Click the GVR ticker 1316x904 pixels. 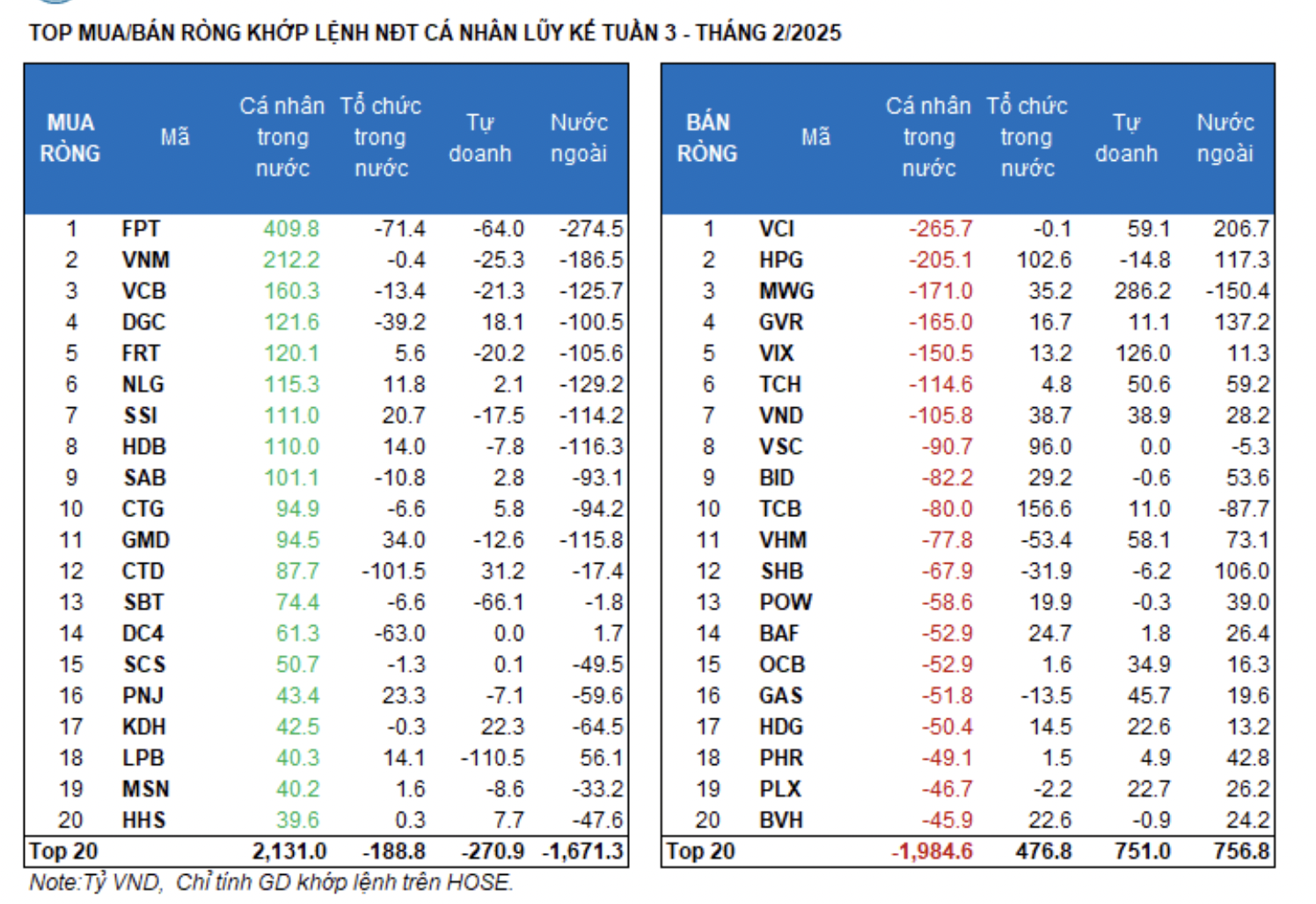pos(781,323)
